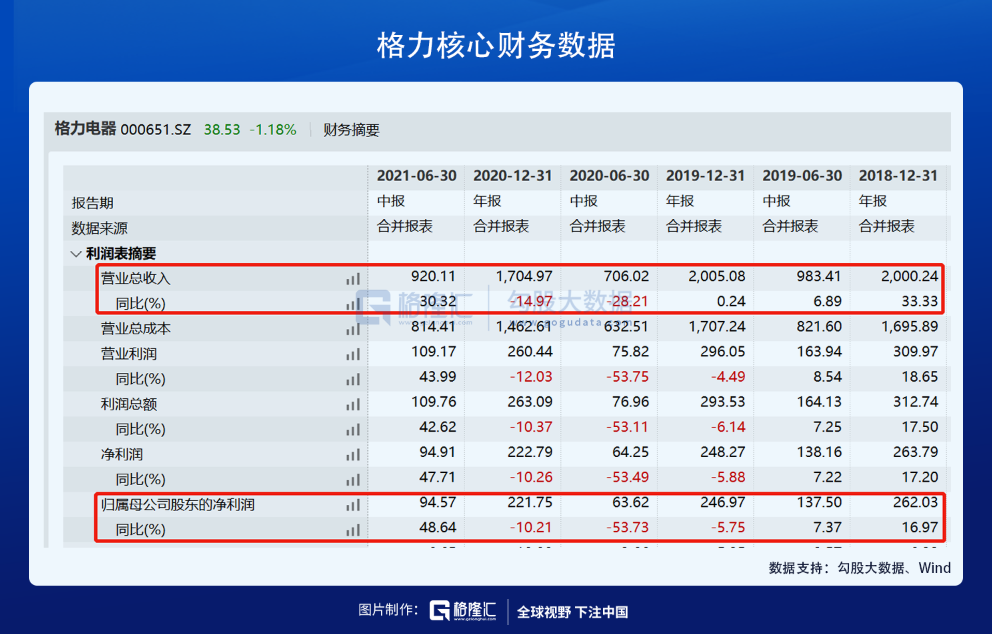
Task: Click chart icon on last 同比(%) row
Action: coord(353,530)
